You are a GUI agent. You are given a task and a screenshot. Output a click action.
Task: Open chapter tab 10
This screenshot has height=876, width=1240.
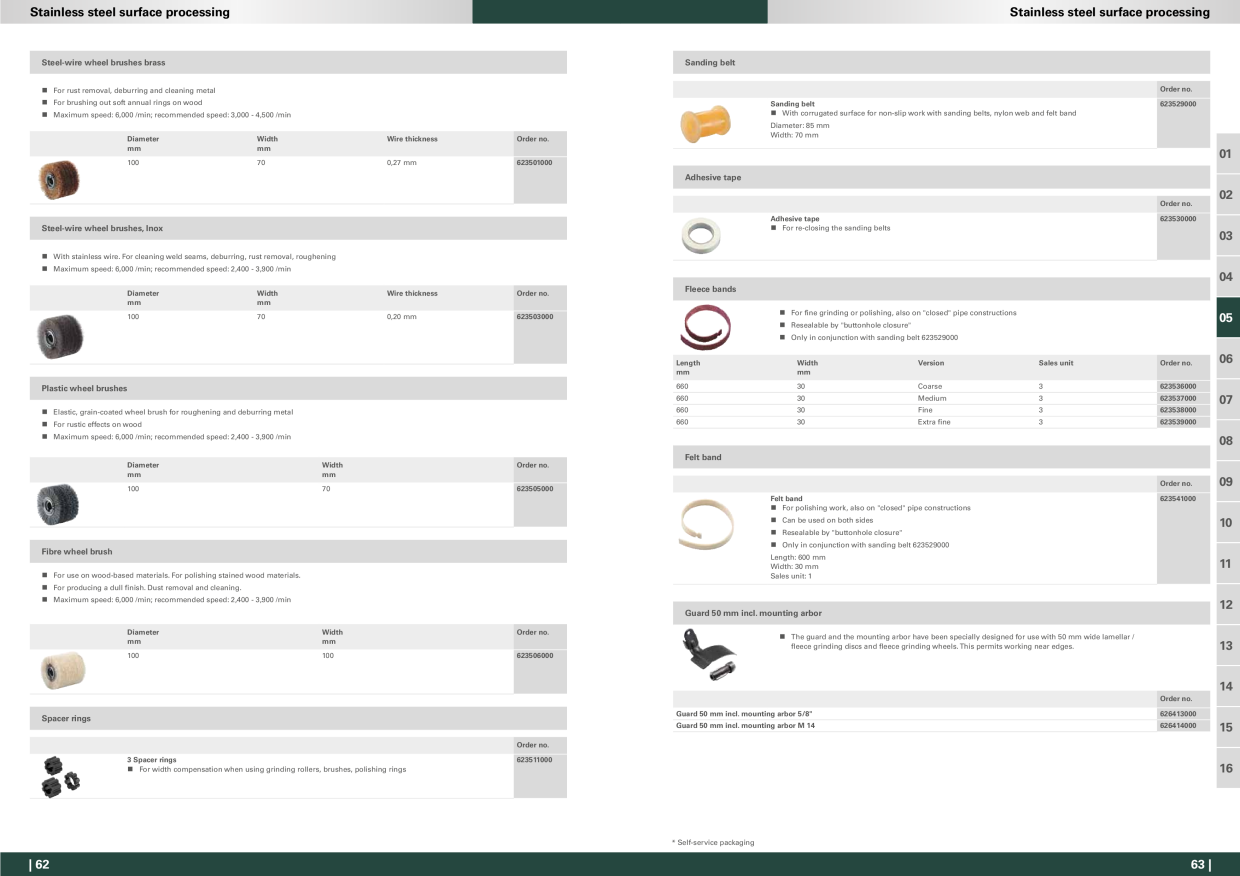point(1227,523)
